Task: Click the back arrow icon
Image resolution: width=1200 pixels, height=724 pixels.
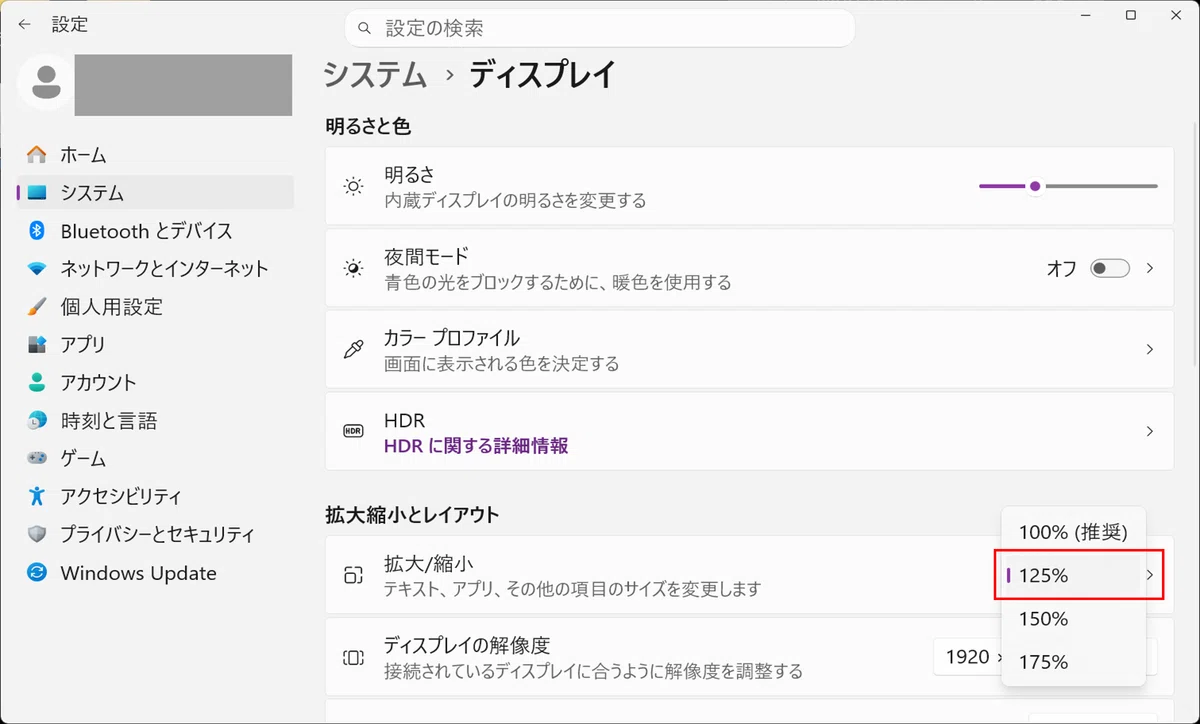Action: 24,23
